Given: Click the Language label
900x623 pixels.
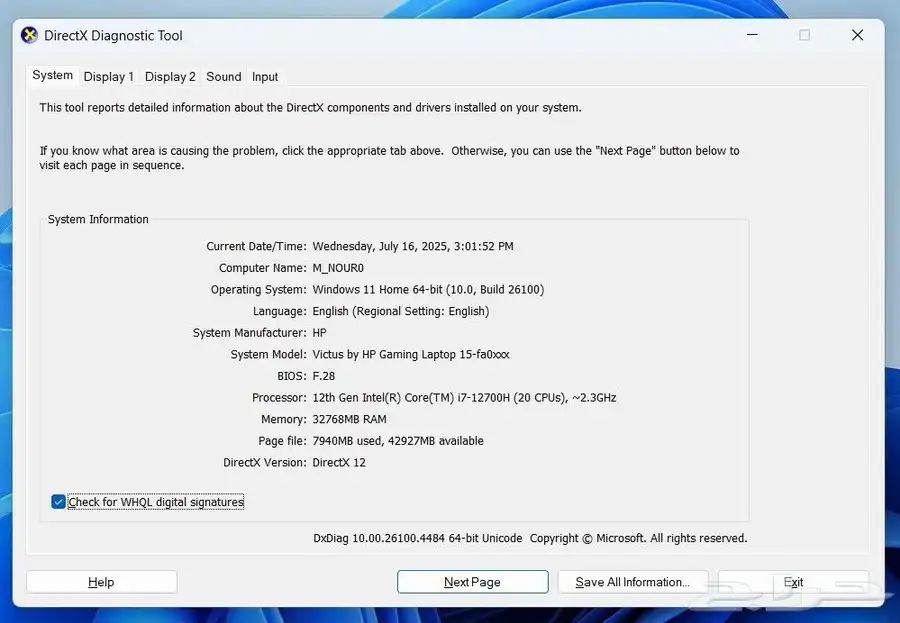Looking at the screenshot, I should pyautogui.click(x=280, y=311).
